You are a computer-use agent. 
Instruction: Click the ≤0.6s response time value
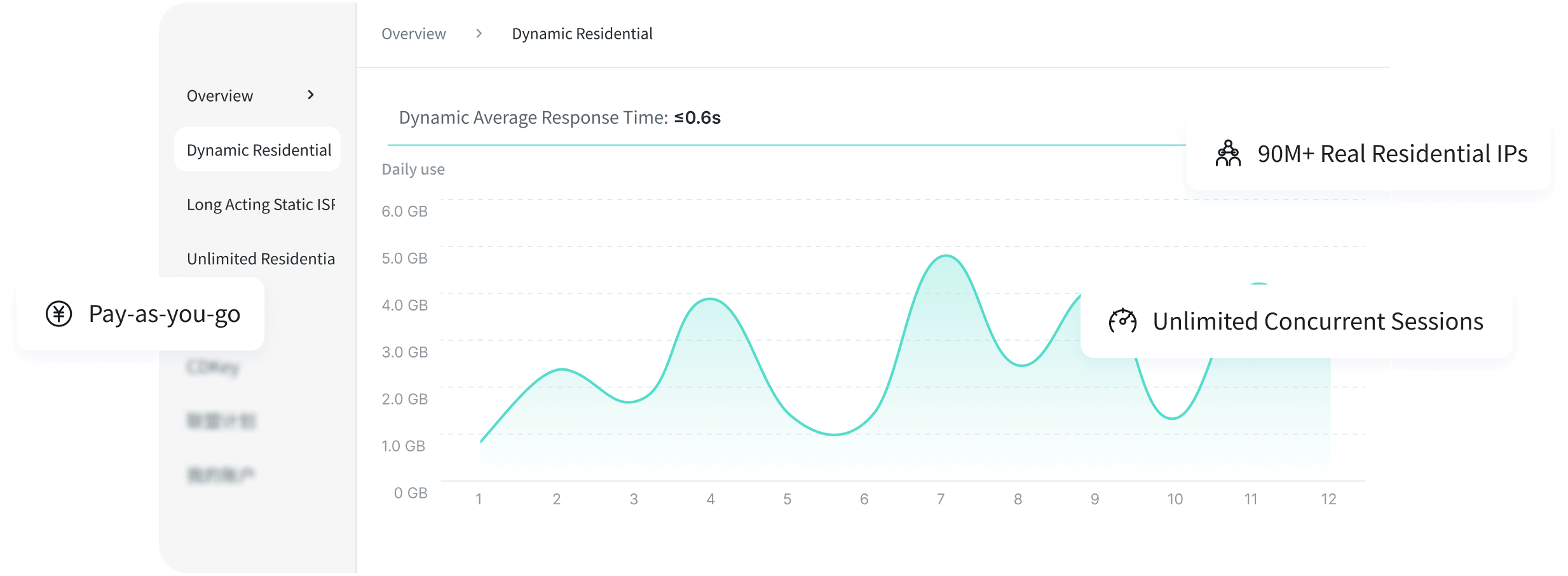[697, 117]
